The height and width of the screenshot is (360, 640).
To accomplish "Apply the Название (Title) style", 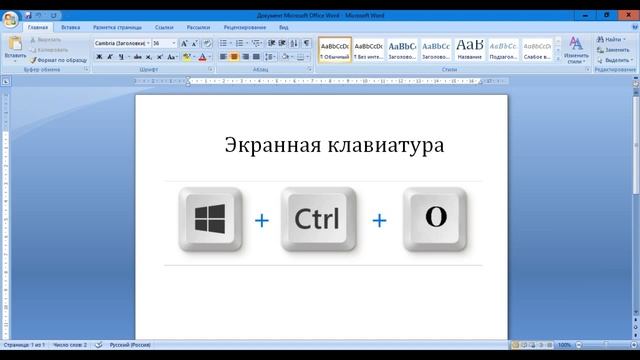I will click(470, 50).
